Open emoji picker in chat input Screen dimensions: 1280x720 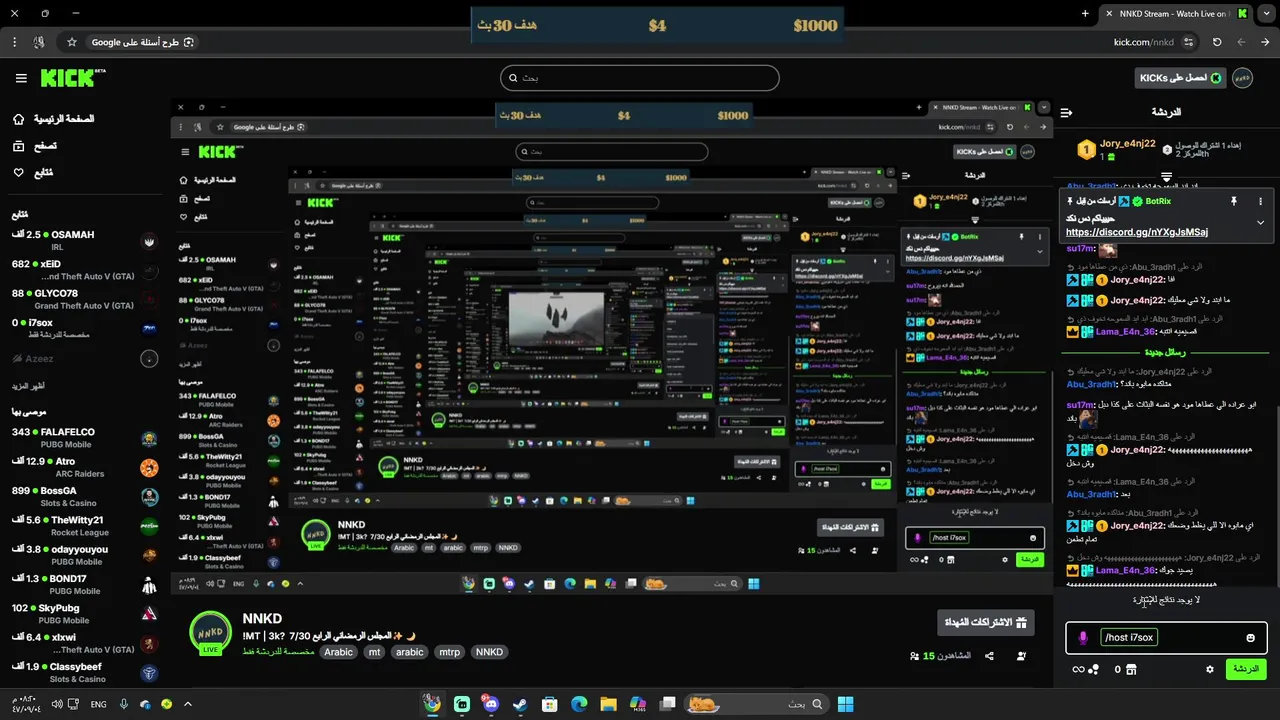click(1250, 638)
